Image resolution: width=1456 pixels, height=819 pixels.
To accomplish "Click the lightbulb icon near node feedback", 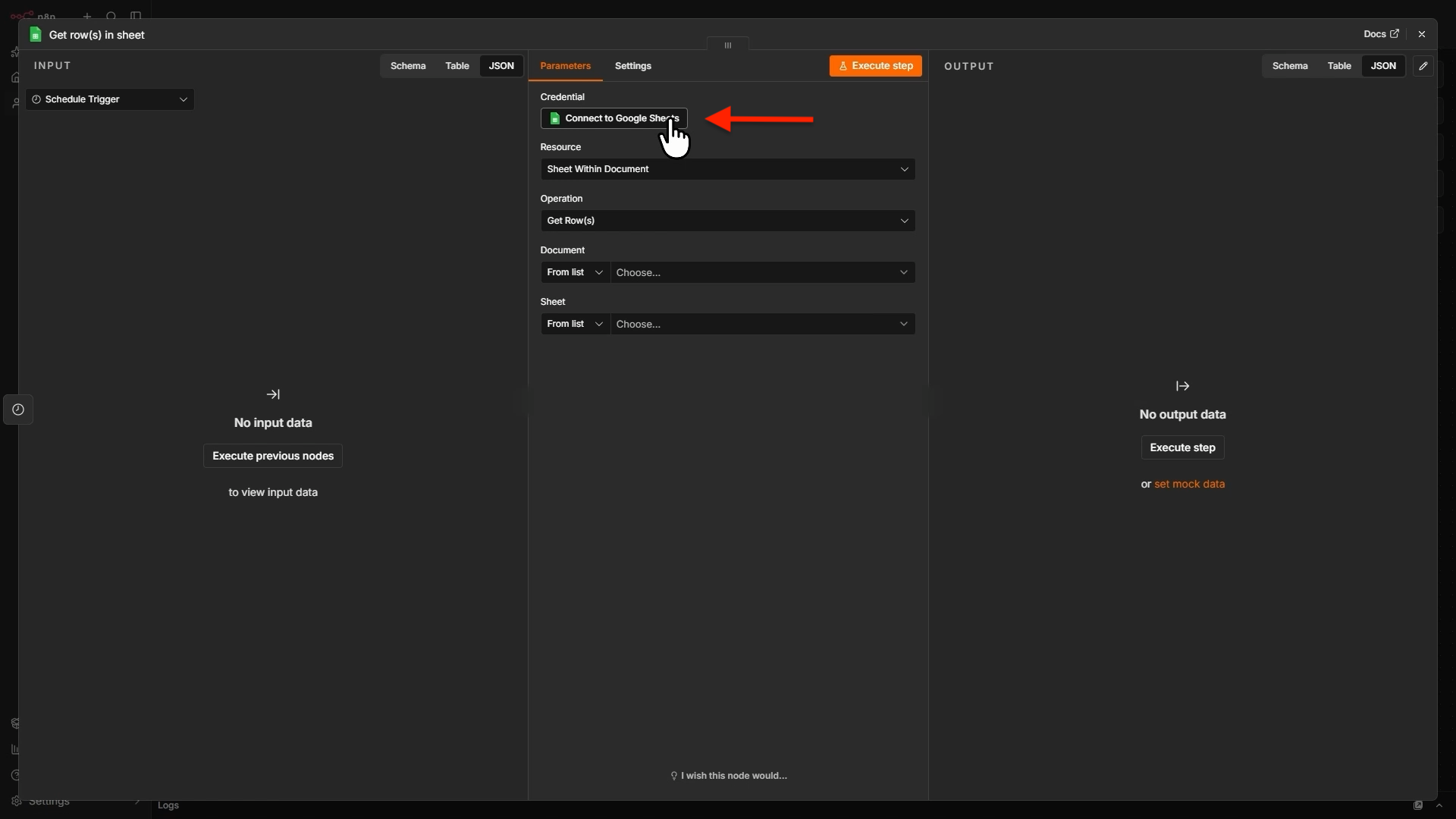I will [673, 776].
